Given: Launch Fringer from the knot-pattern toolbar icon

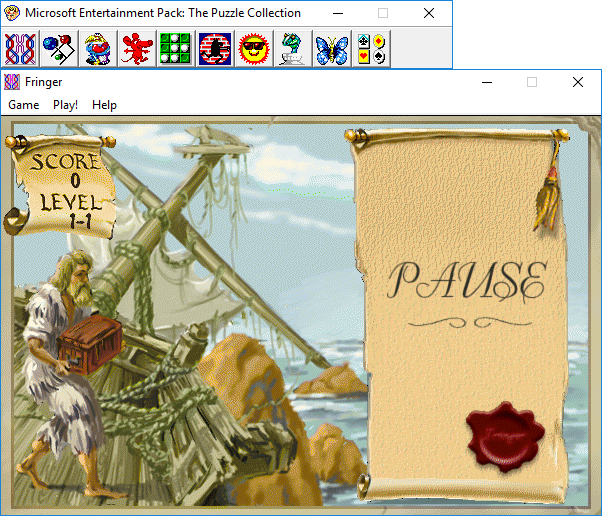Looking at the screenshot, I should [20, 49].
